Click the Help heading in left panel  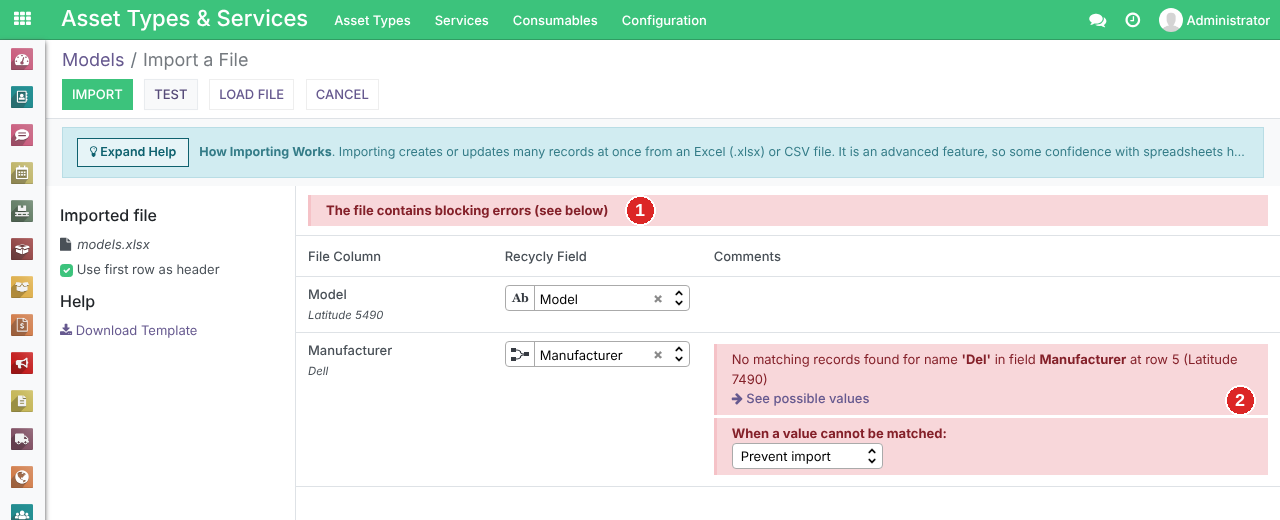coord(77,301)
